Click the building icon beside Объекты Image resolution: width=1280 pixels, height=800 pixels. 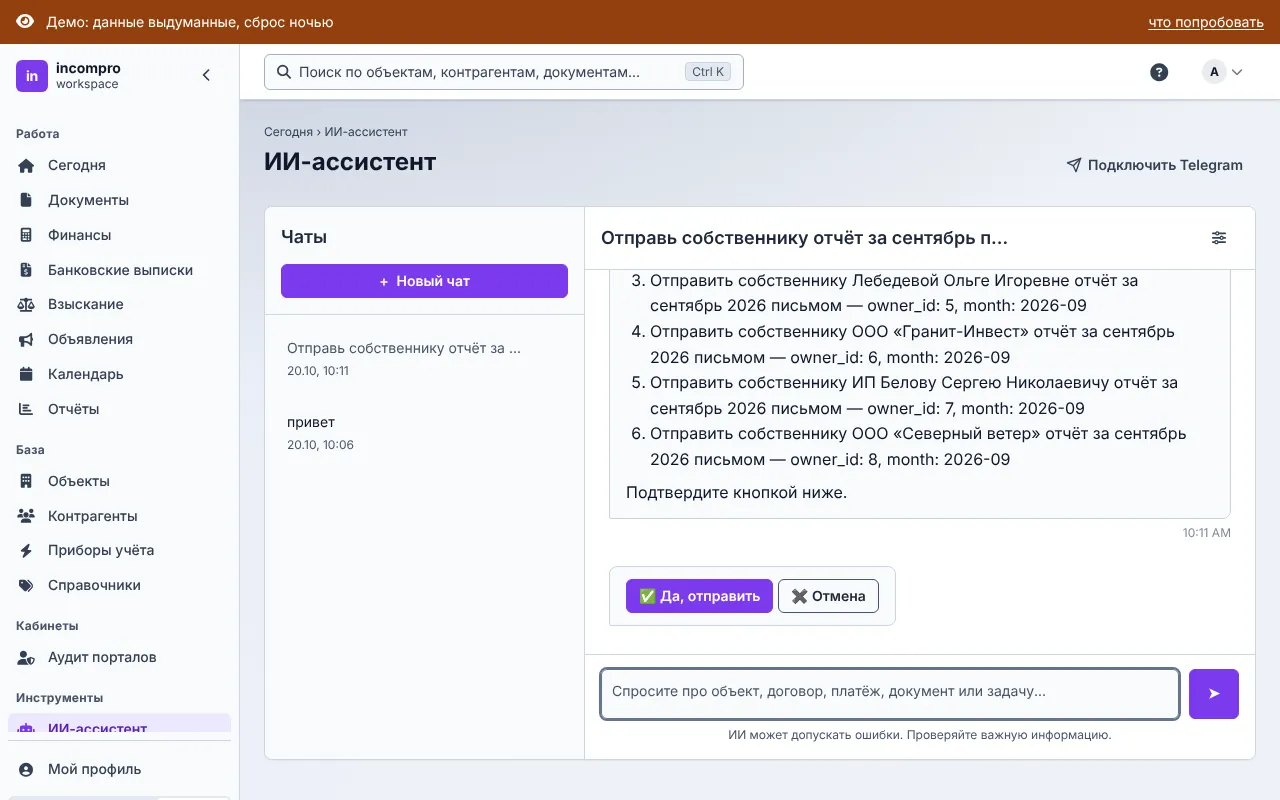pos(27,481)
